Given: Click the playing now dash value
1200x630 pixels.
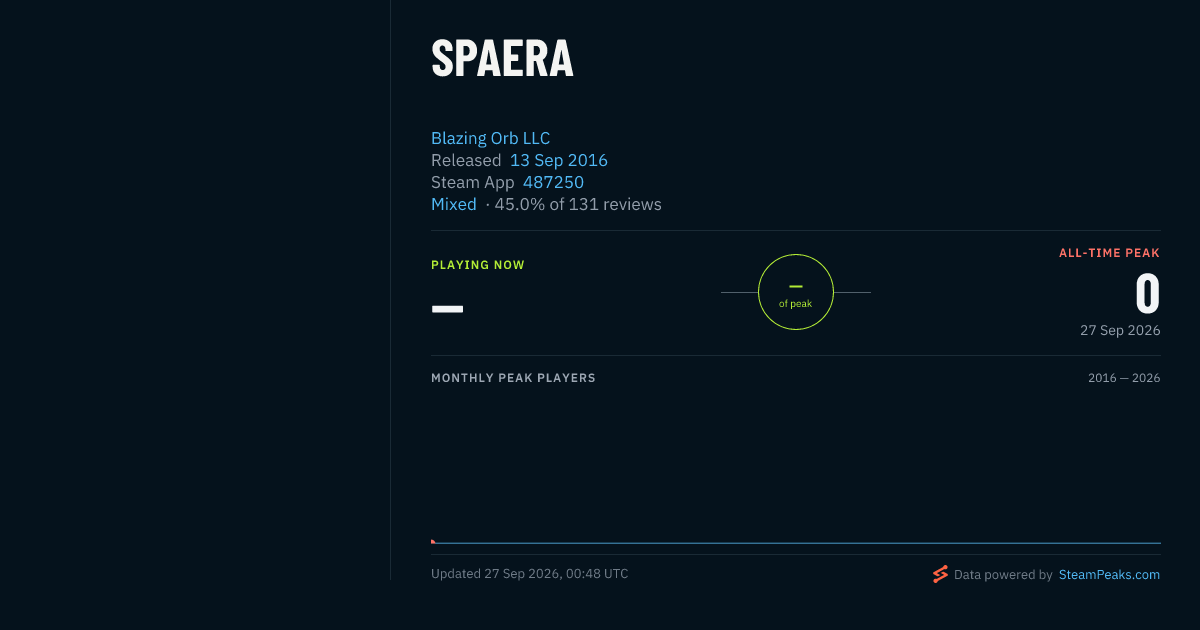Looking at the screenshot, I should point(447,308).
